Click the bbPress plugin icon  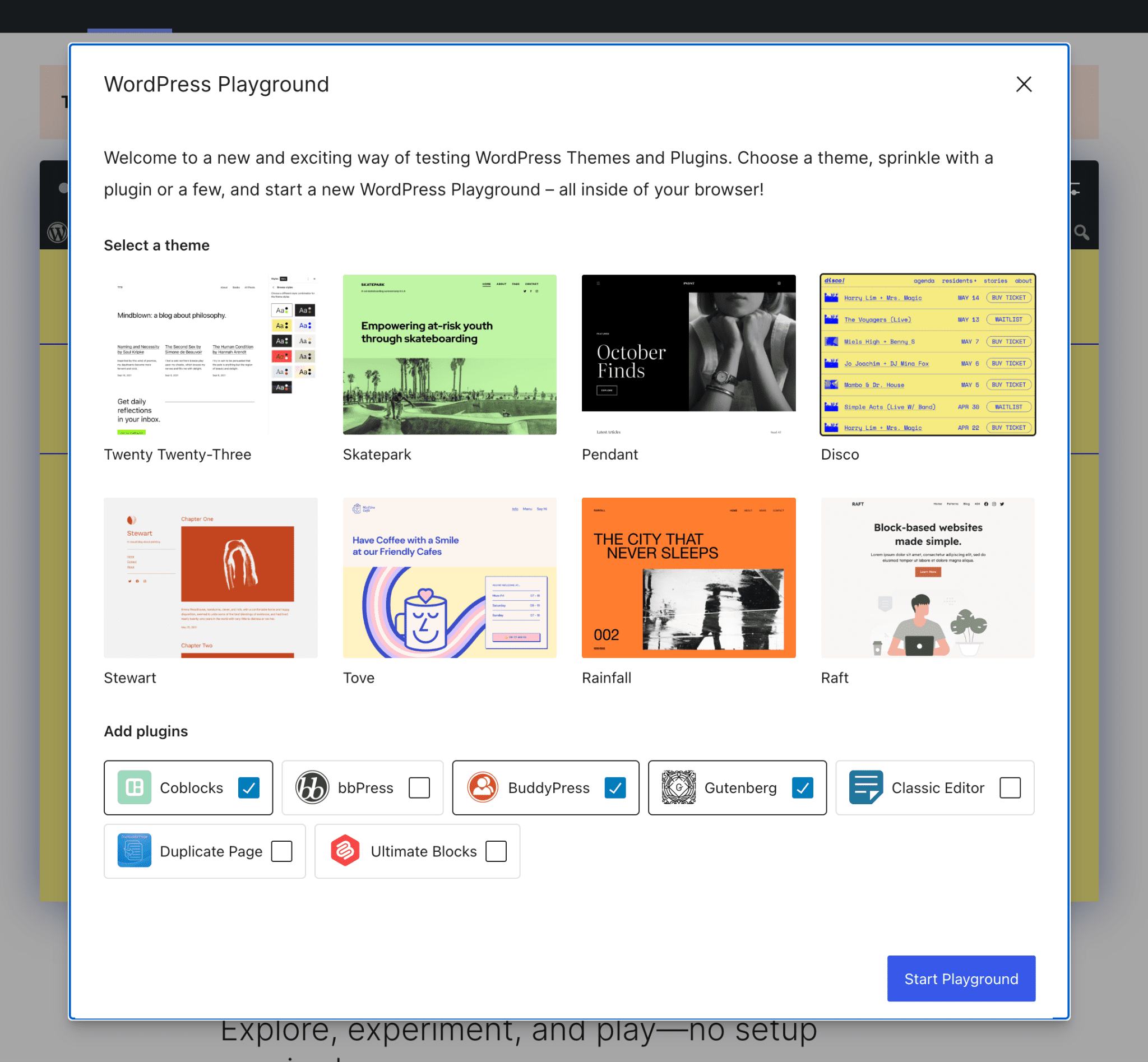coord(310,787)
